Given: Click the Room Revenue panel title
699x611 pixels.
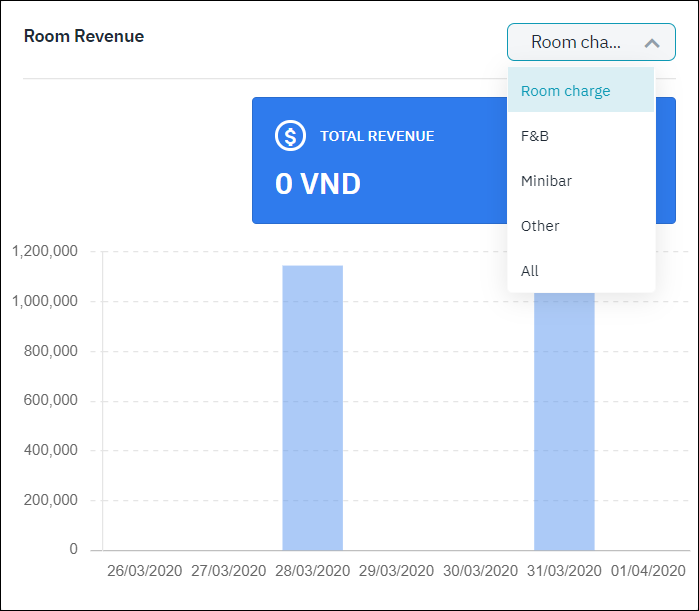Looking at the screenshot, I should pos(84,36).
